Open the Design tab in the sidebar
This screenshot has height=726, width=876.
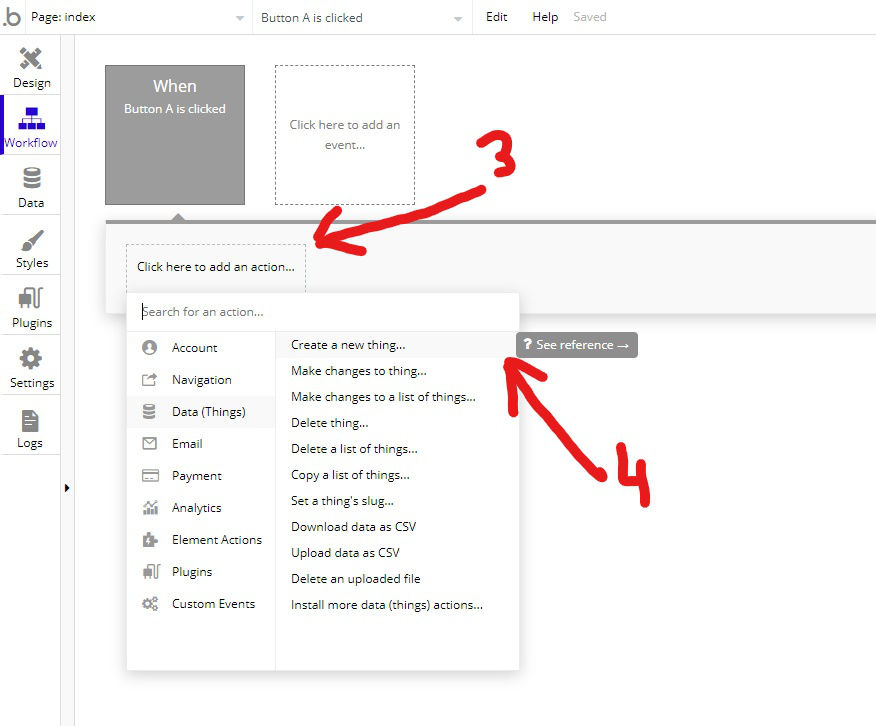(x=31, y=65)
